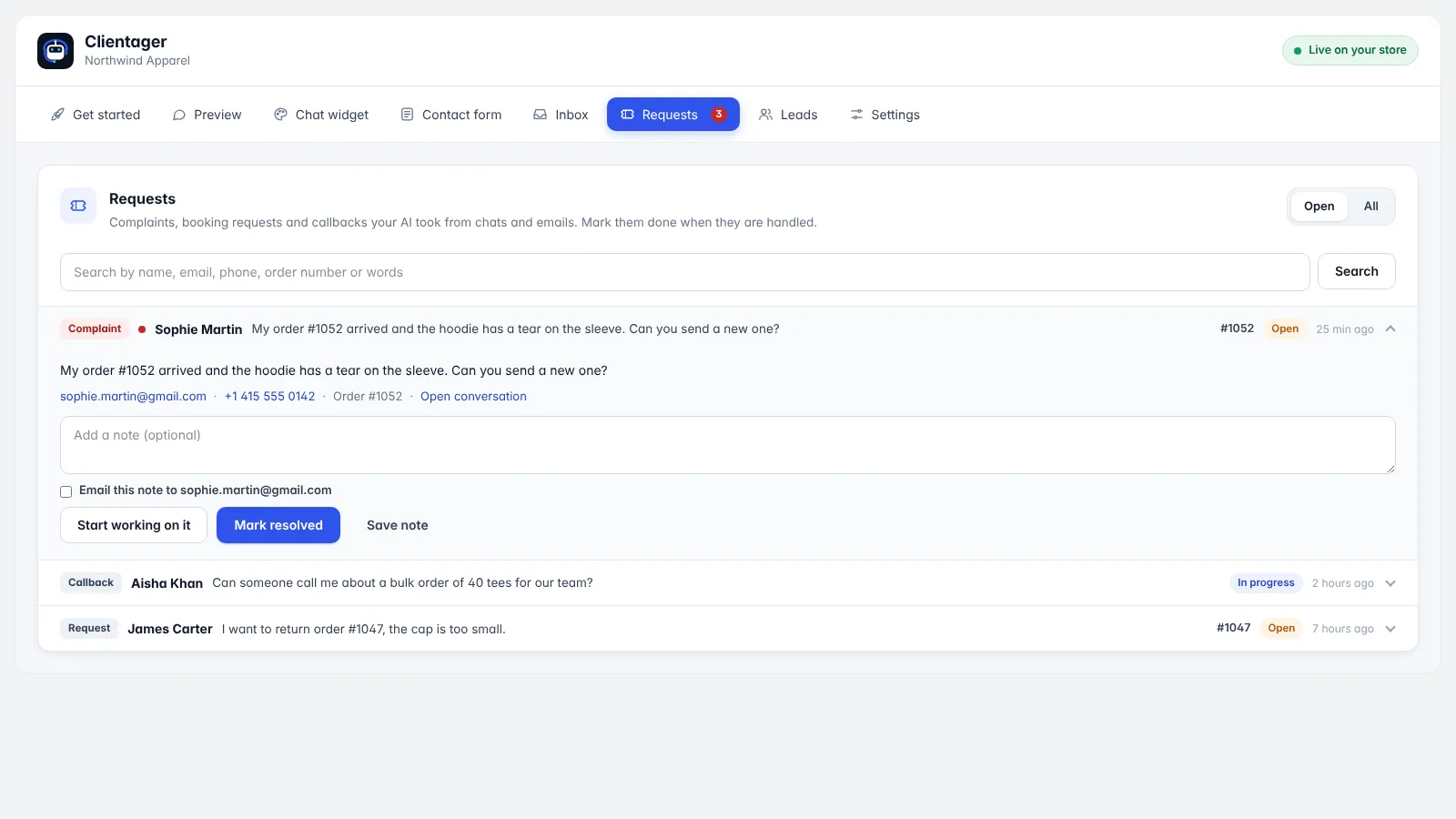The width and height of the screenshot is (1456, 819).
Task: Click the Clientager robot logo icon
Action: (56, 51)
